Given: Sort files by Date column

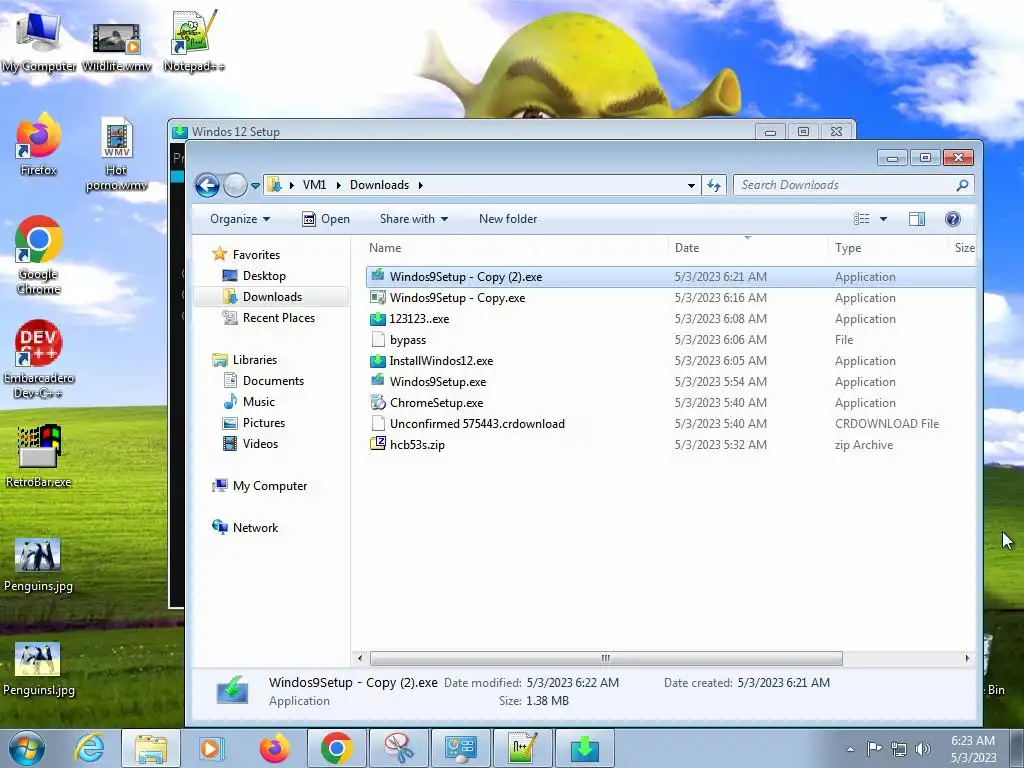Looking at the screenshot, I should coord(748,248).
